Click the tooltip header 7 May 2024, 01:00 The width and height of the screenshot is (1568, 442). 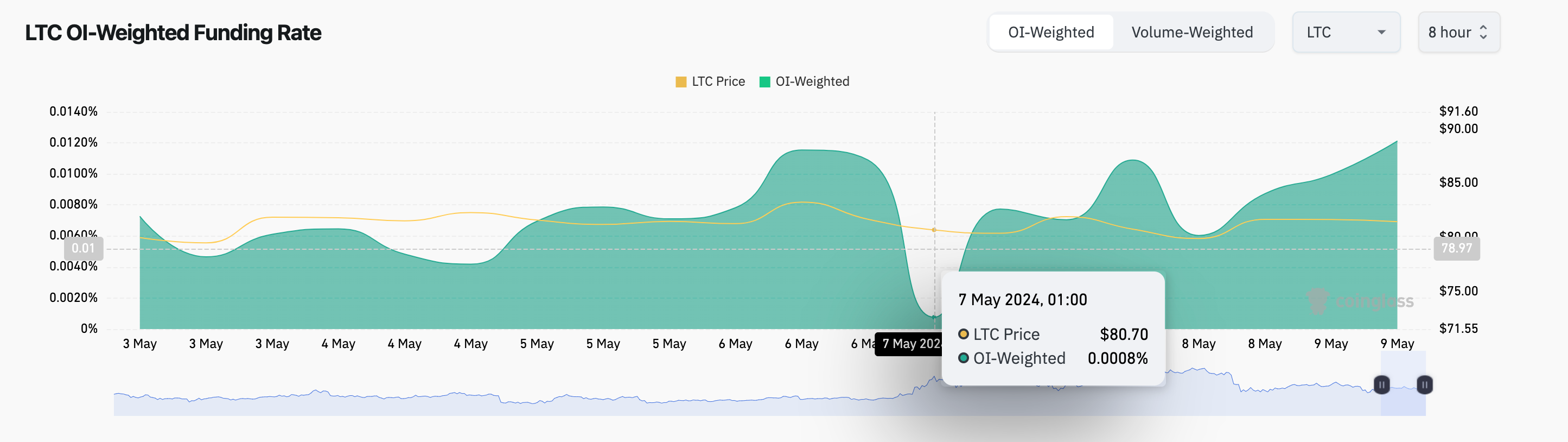1023,300
